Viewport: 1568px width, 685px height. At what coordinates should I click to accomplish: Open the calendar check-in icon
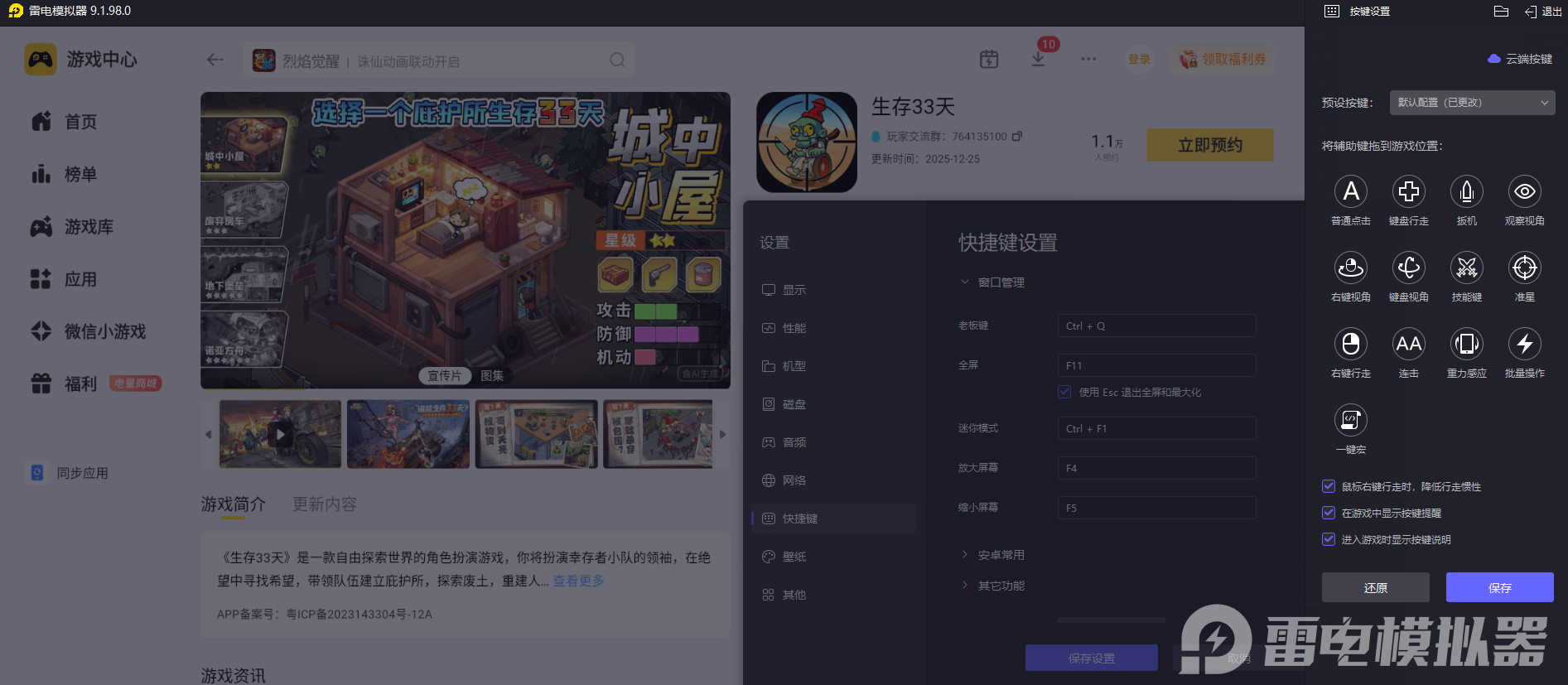pyautogui.click(x=989, y=59)
